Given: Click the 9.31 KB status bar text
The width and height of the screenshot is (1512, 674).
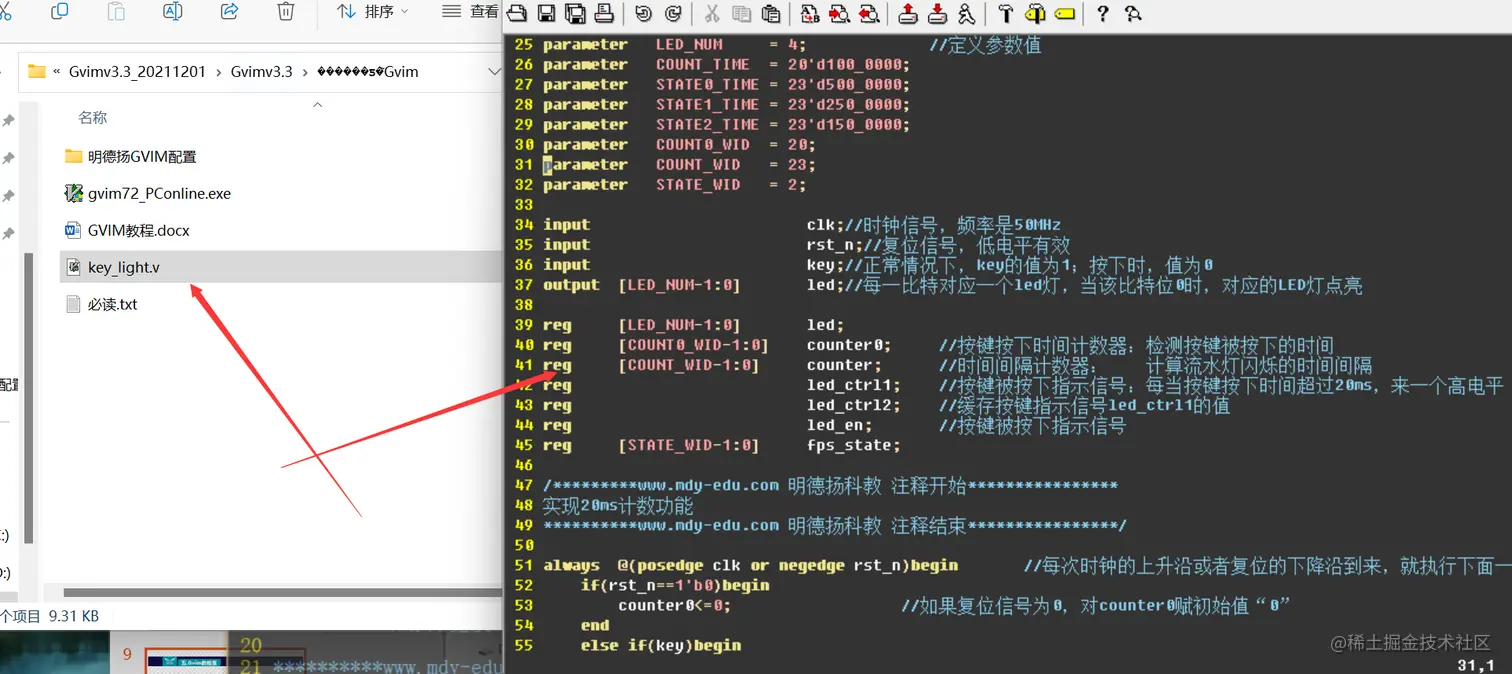Looking at the screenshot, I should (74, 617).
